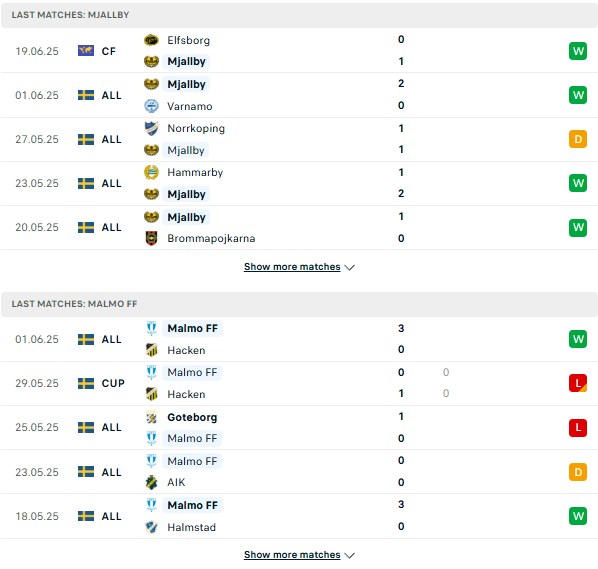The height and width of the screenshot is (569, 598).
Task: Select the Last Matches: Mjallby header
Action: pyautogui.click(x=299, y=15)
